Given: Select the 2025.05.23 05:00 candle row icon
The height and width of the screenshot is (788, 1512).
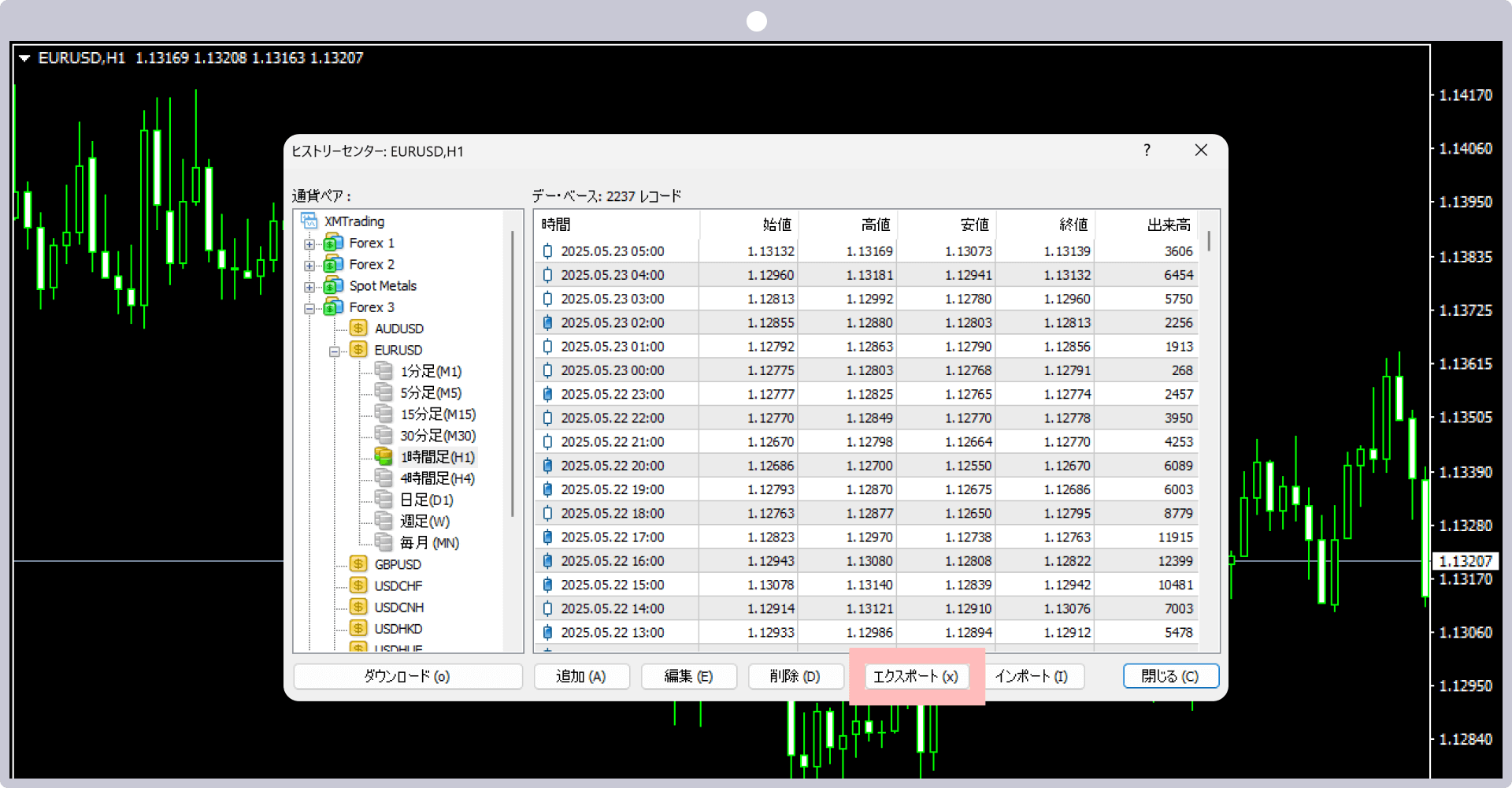Looking at the screenshot, I should 548,251.
